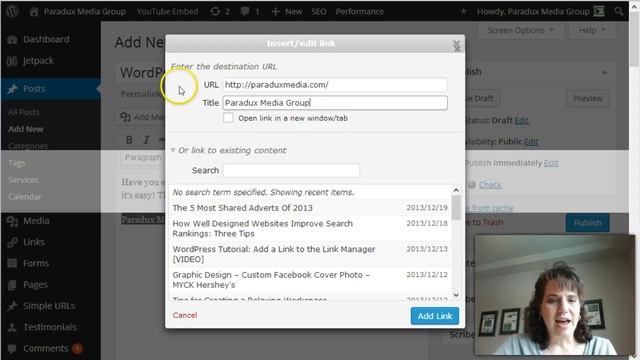
Task: Open the updates icon showing 2
Action: (220, 11)
